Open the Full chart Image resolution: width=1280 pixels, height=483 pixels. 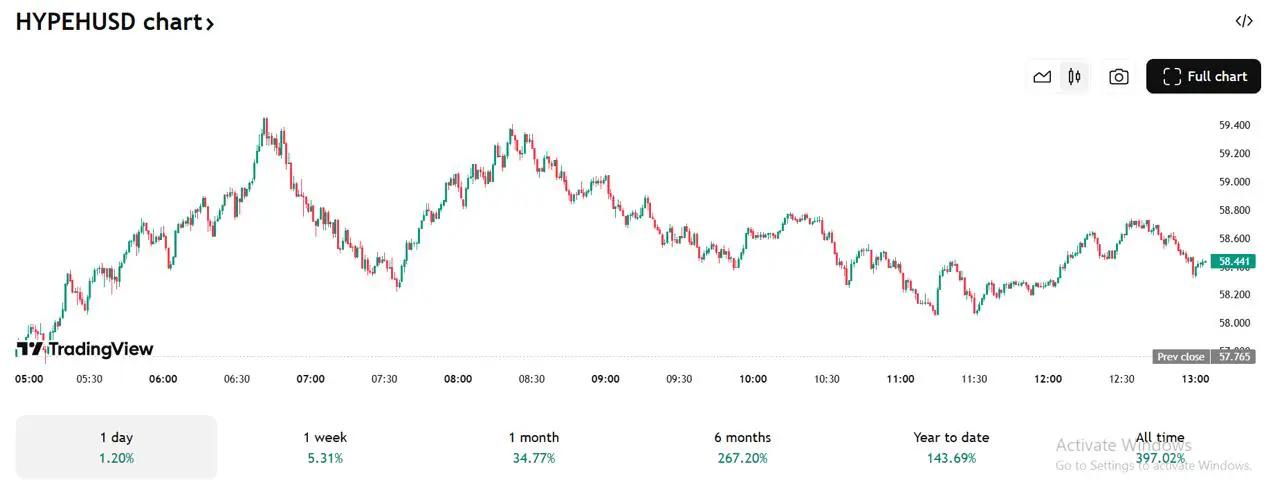(1203, 77)
